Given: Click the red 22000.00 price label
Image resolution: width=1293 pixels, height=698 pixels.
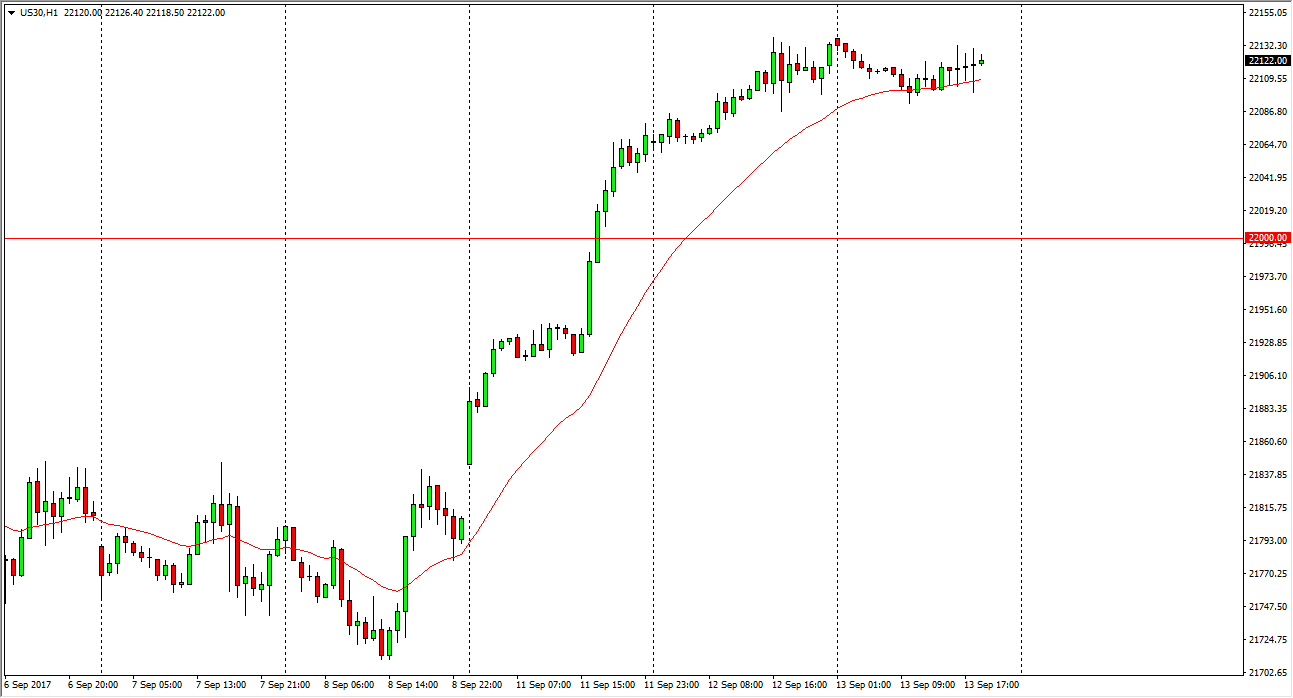Looking at the screenshot, I should pyautogui.click(x=1267, y=238).
